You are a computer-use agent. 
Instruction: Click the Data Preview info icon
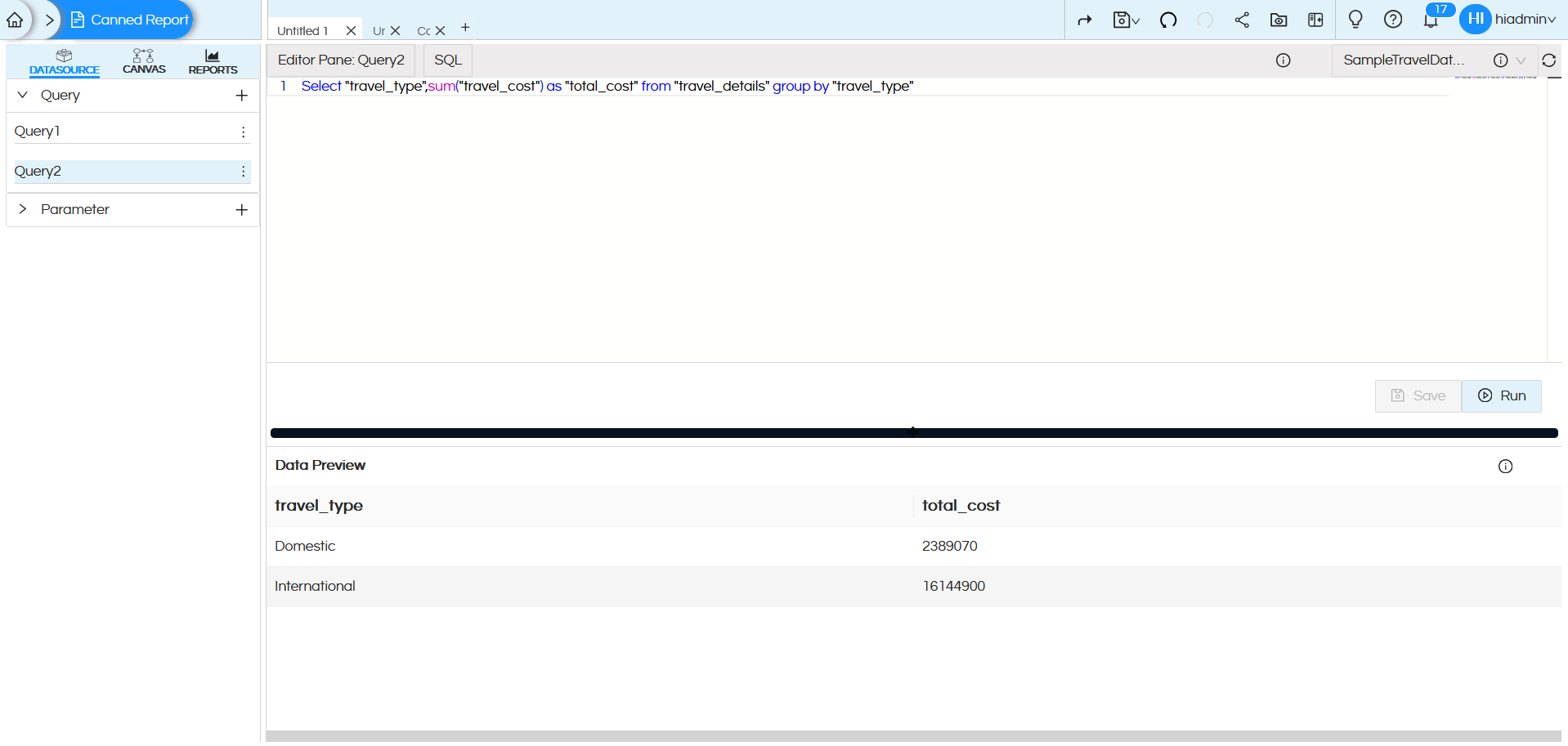(1505, 466)
